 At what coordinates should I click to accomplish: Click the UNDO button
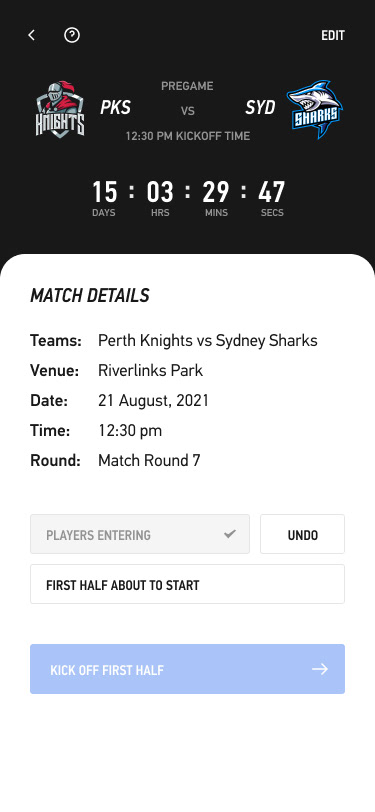(x=302, y=534)
